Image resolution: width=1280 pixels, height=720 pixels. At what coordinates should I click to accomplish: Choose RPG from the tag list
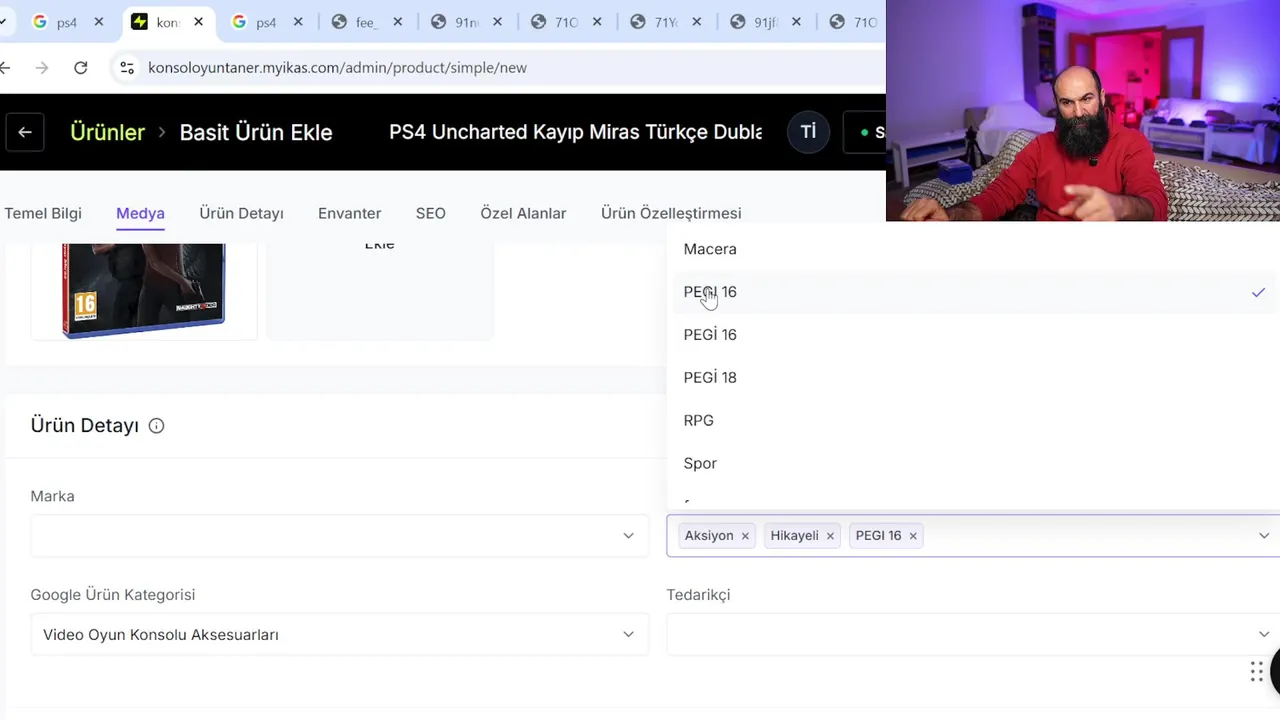(973, 421)
